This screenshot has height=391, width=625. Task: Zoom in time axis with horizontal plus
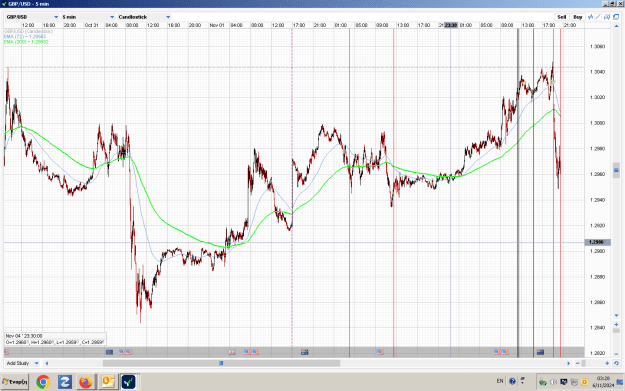(607, 363)
